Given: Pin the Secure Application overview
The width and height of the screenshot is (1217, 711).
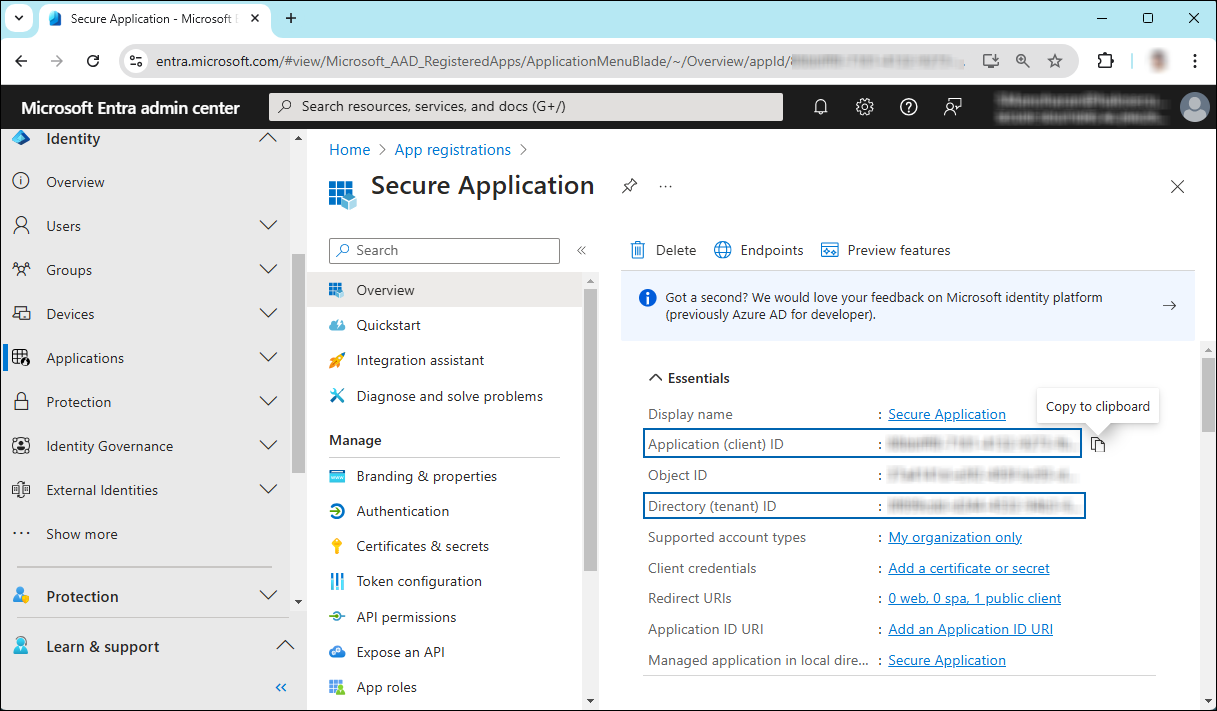Looking at the screenshot, I should (x=628, y=186).
